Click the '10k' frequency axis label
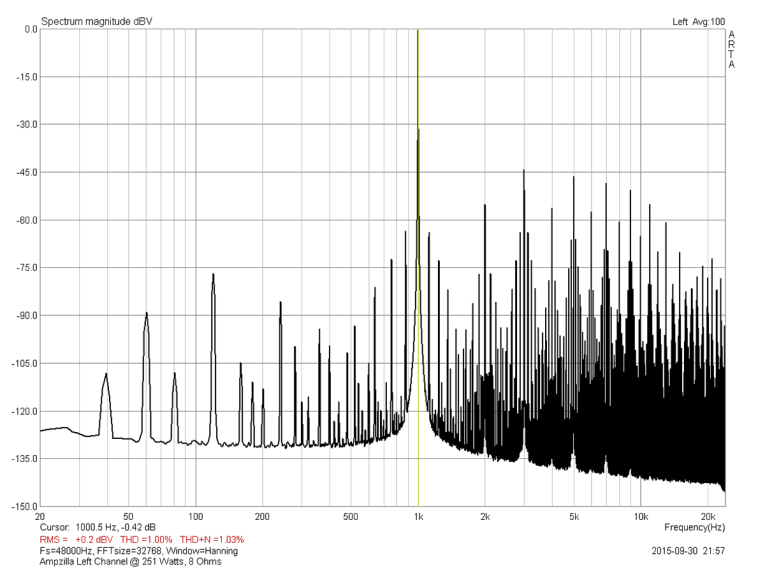The height and width of the screenshot is (569, 765). [x=641, y=516]
